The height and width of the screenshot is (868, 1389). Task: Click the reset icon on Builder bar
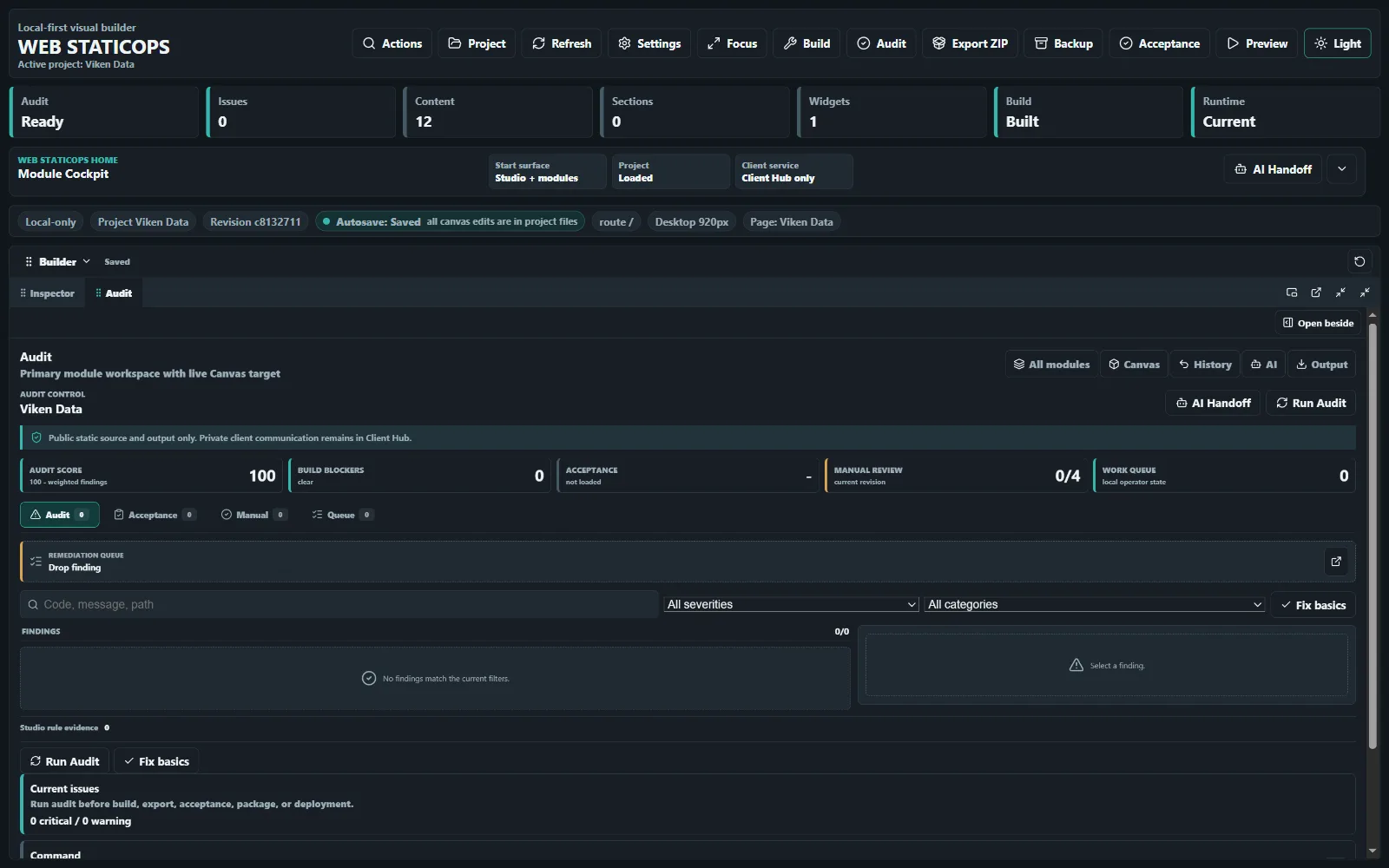click(1359, 261)
